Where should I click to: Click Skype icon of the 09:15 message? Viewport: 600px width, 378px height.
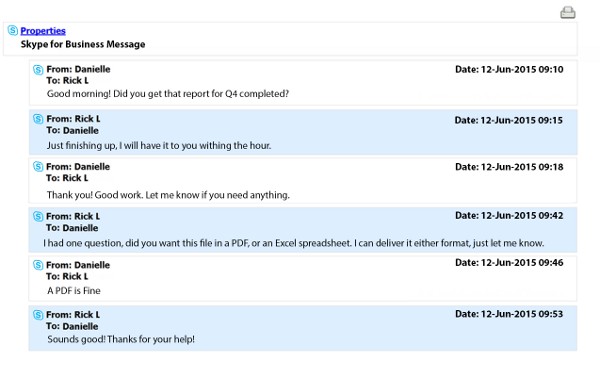click(38, 119)
